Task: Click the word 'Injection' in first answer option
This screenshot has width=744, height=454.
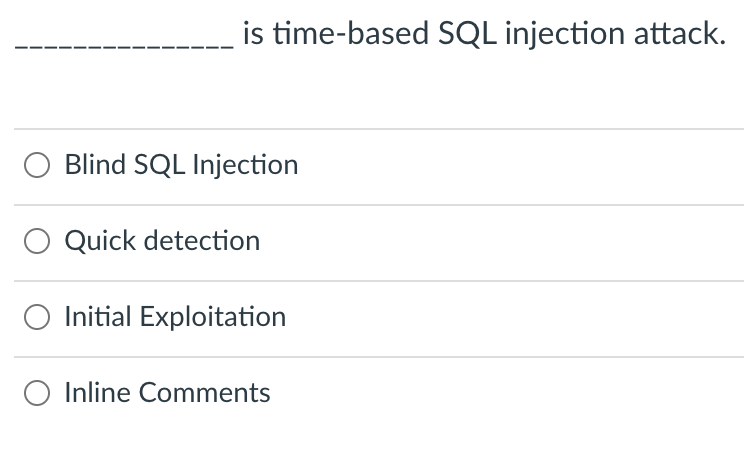Action: [x=245, y=165]
